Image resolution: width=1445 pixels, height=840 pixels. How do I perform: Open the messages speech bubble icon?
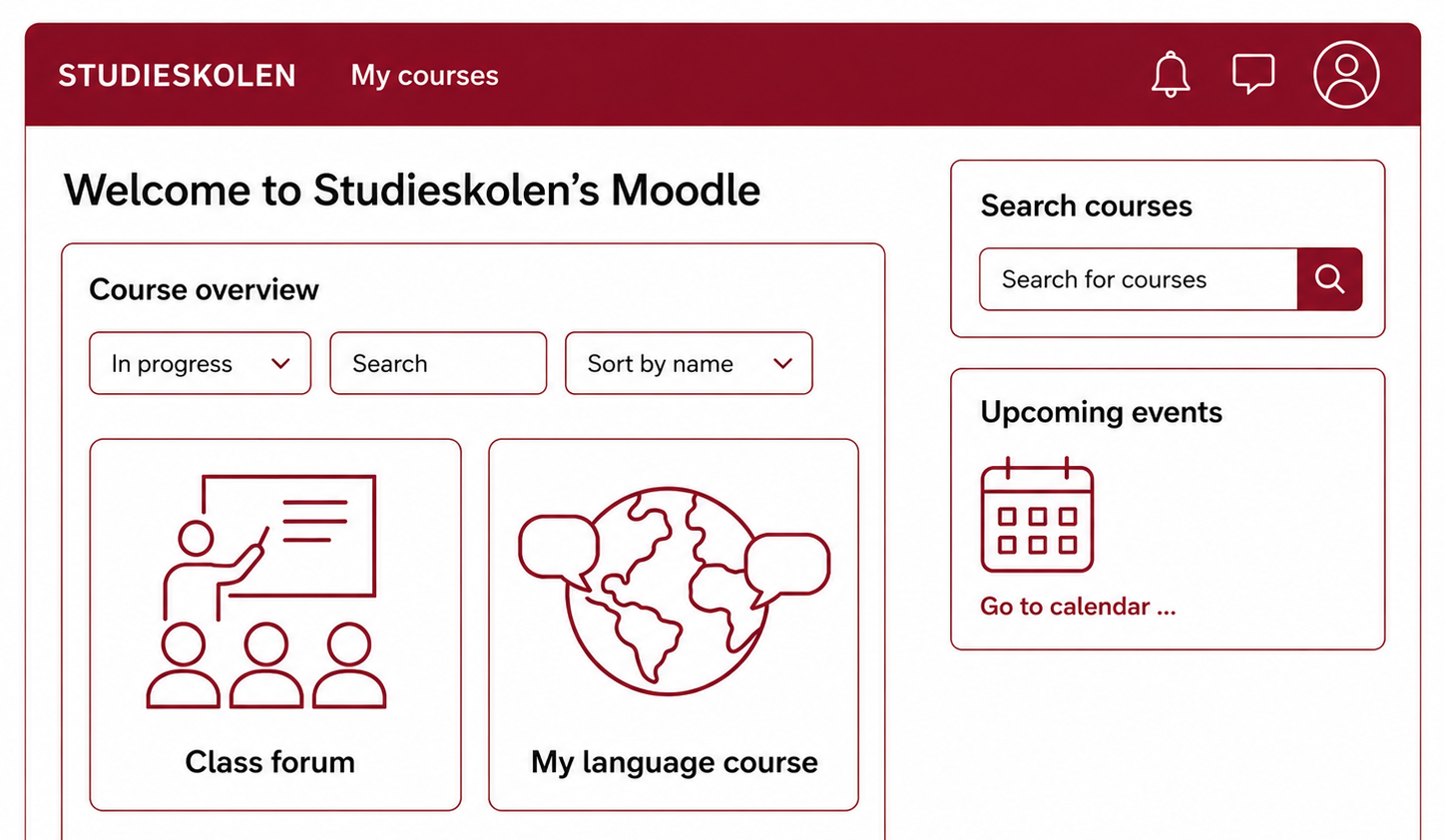pos(1253,74)
